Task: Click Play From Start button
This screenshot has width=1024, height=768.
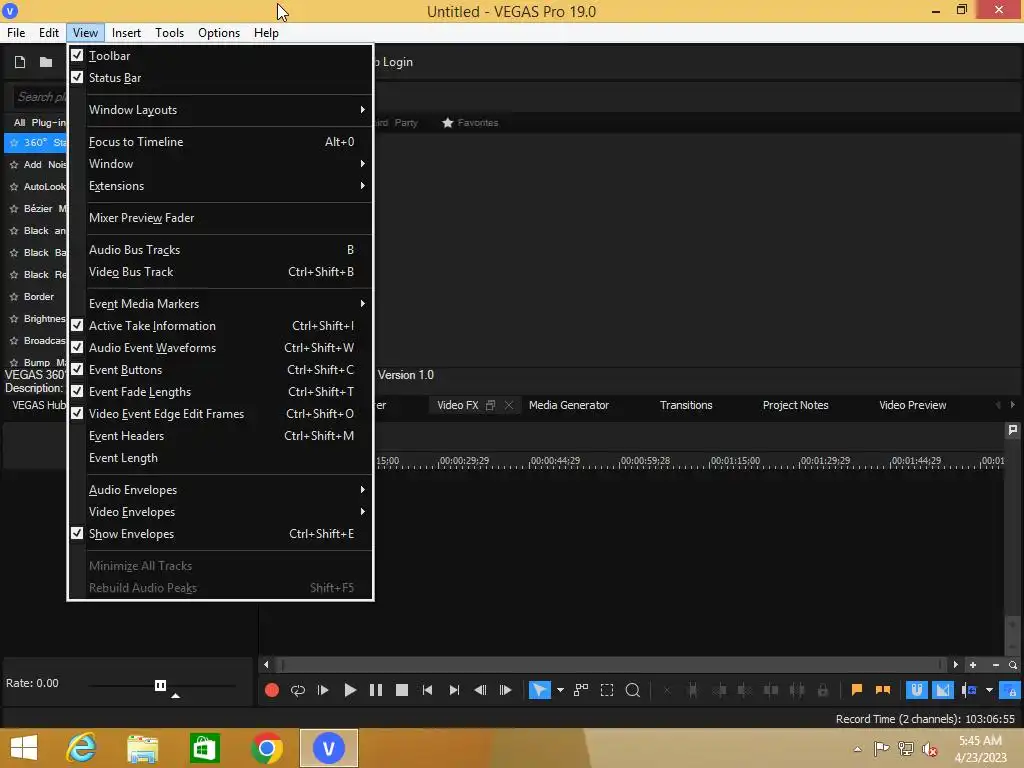Action: (x=323, y=690)
